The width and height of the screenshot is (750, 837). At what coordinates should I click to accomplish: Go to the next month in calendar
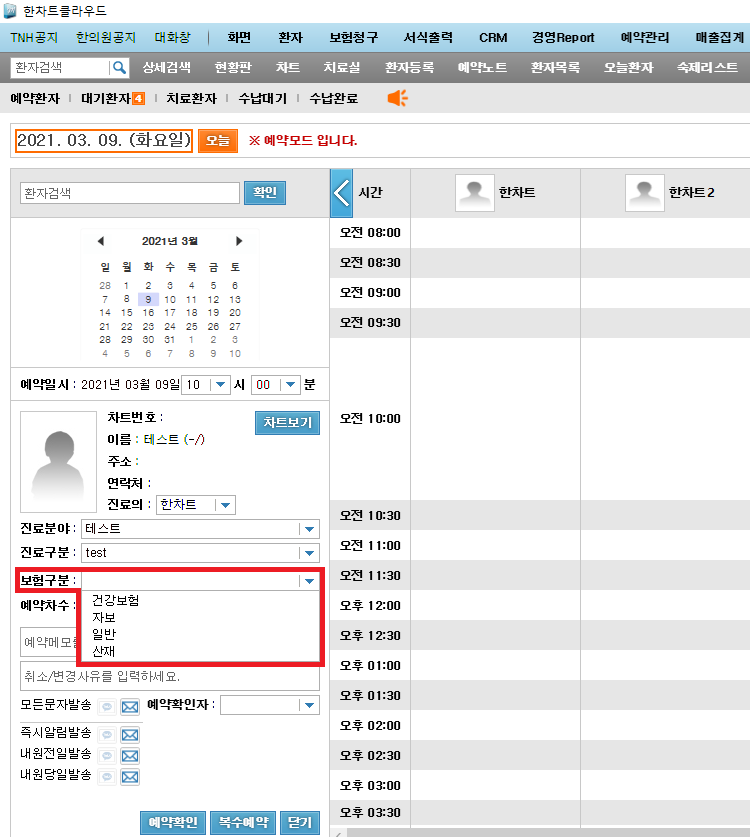(239, 241)
